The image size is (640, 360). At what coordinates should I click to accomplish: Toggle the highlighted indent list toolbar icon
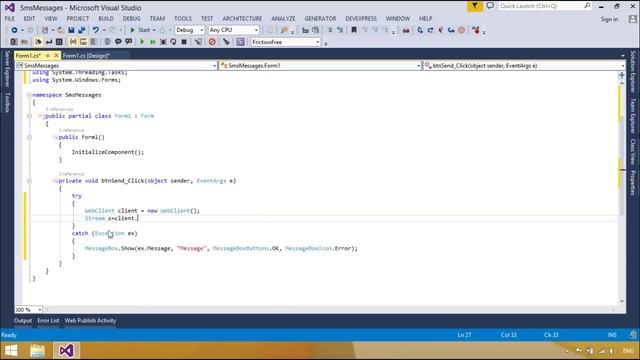click(83, 42)
